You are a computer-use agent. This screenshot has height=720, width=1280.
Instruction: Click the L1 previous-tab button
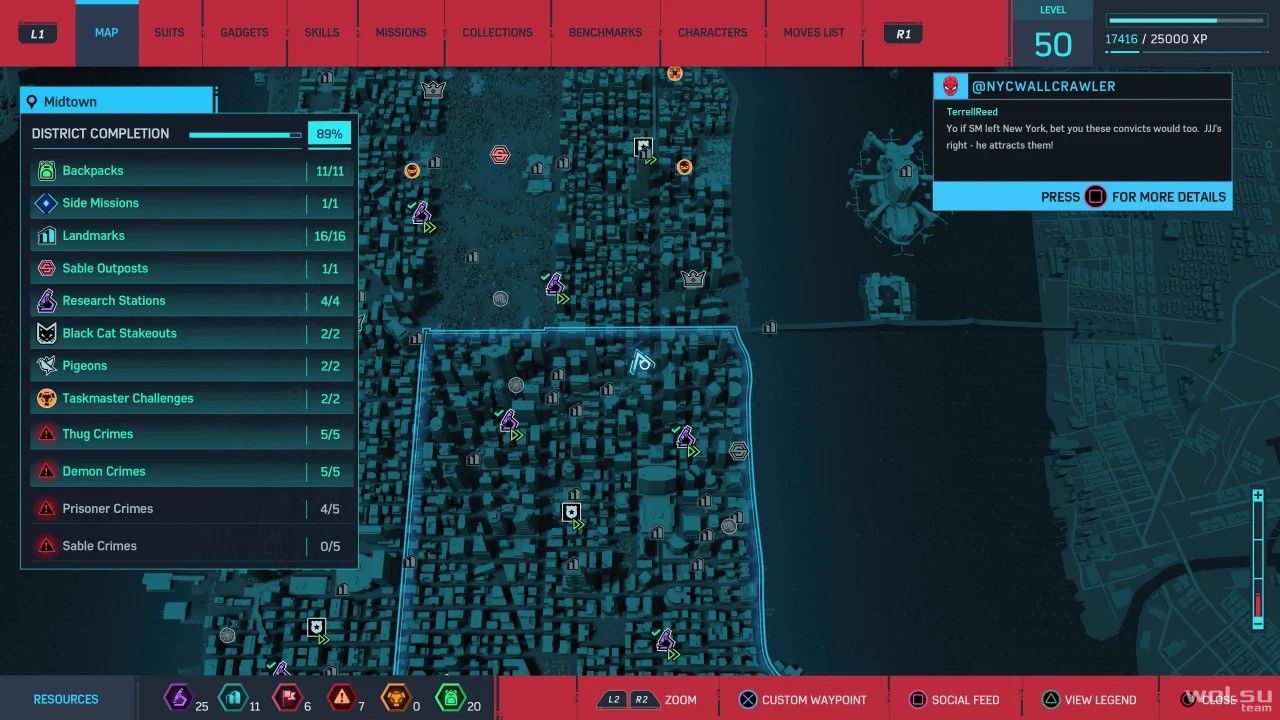point(38,33)
